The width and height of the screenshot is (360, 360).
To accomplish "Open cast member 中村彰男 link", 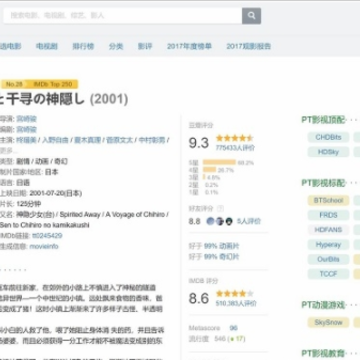I will tap(152, 140).
